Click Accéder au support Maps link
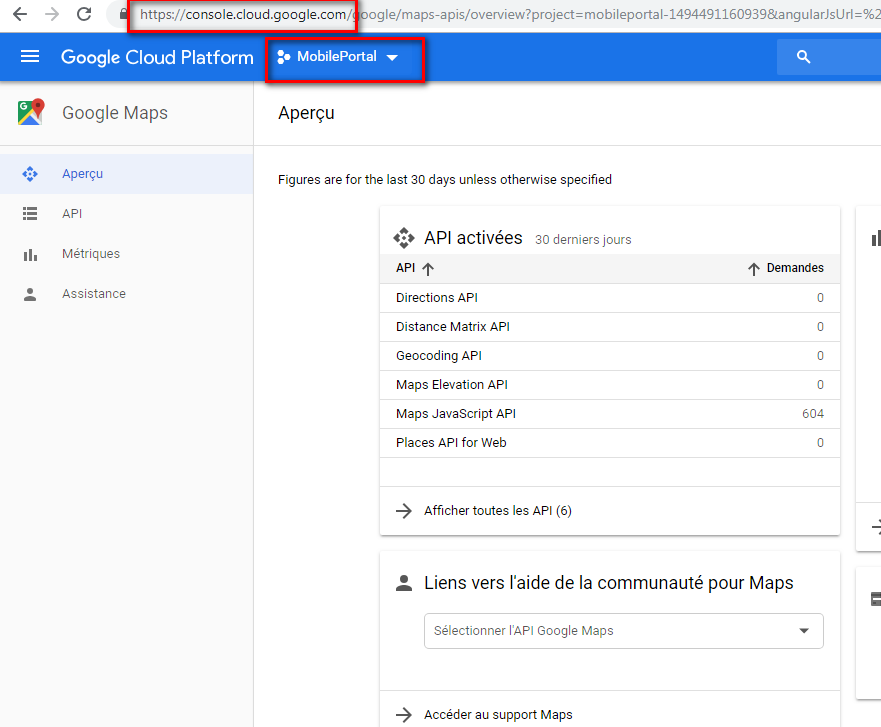 pyautogui.click(x=498, y=714)
